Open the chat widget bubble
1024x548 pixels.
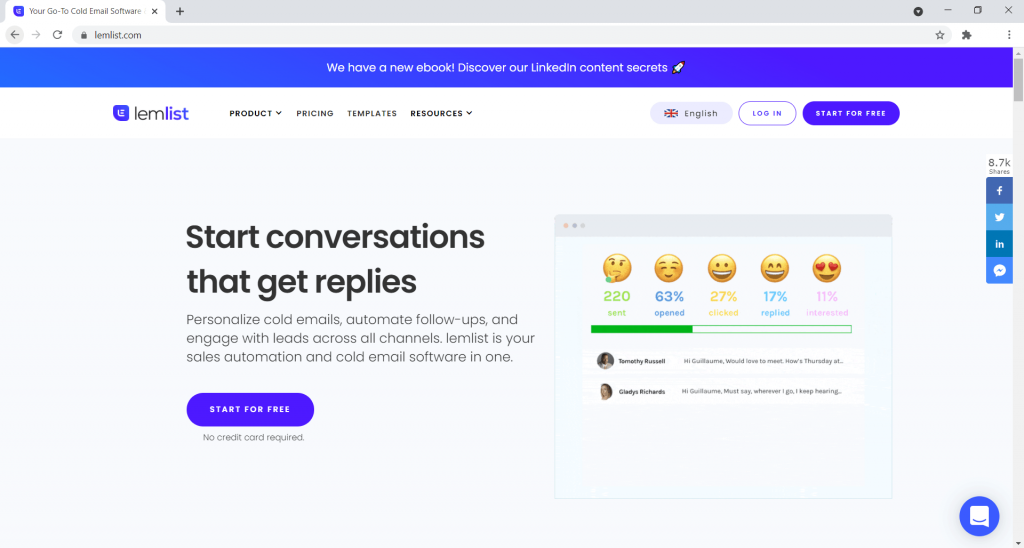coord(978,516)
